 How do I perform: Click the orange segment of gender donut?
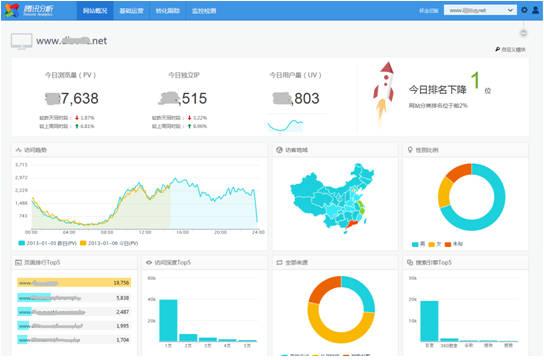tap(460, 172)
